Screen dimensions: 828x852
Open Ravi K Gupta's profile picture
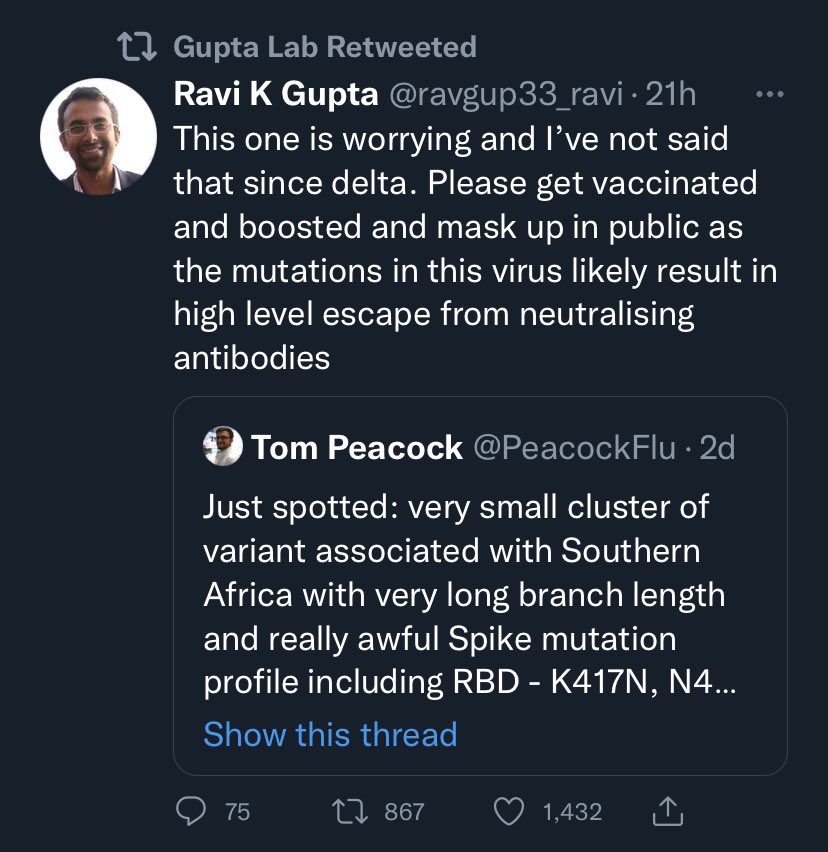[x=98, y=136]
